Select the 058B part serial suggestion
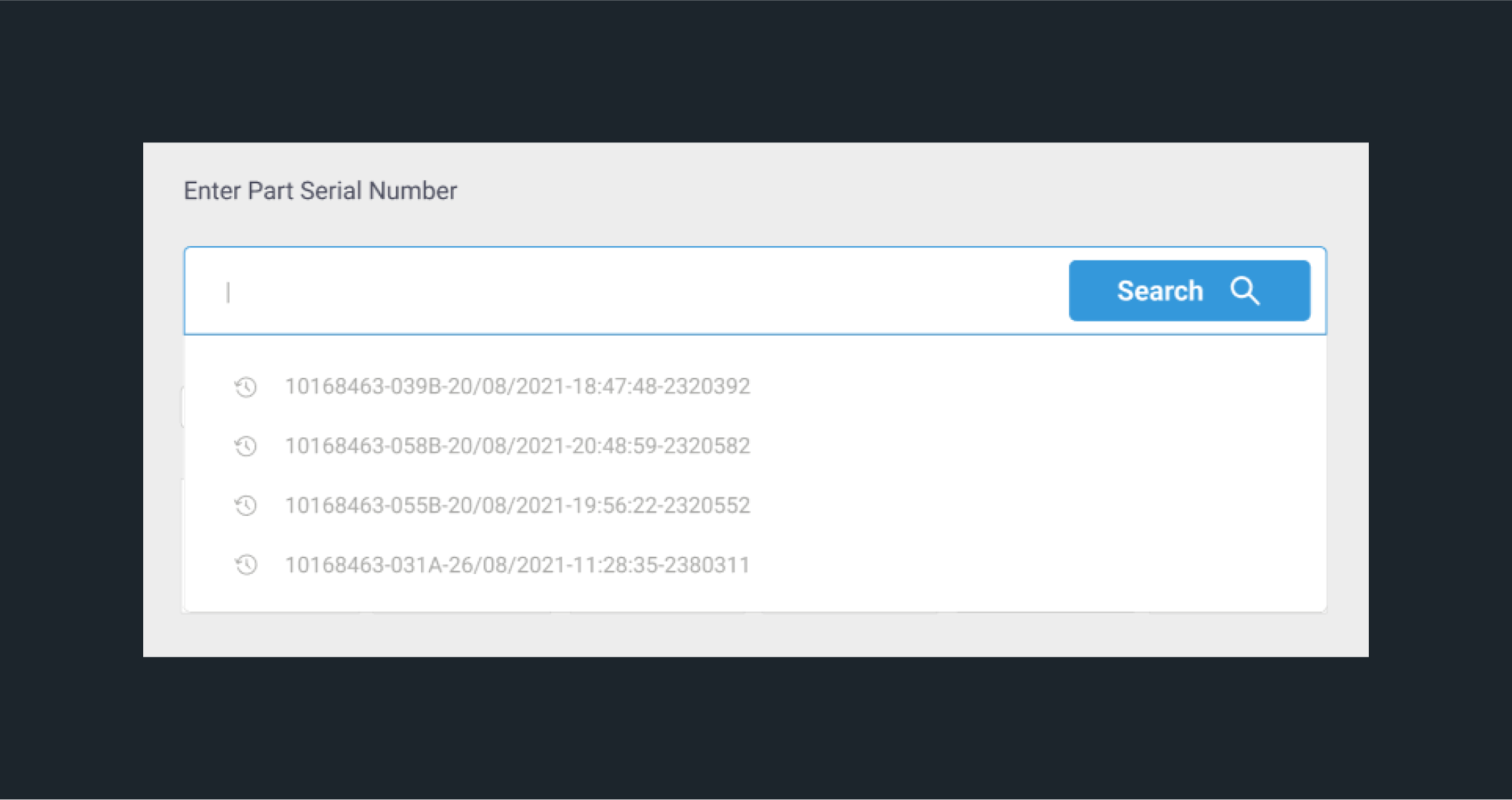The height and width of the screenshot is (800, 1512). (755, 446)
